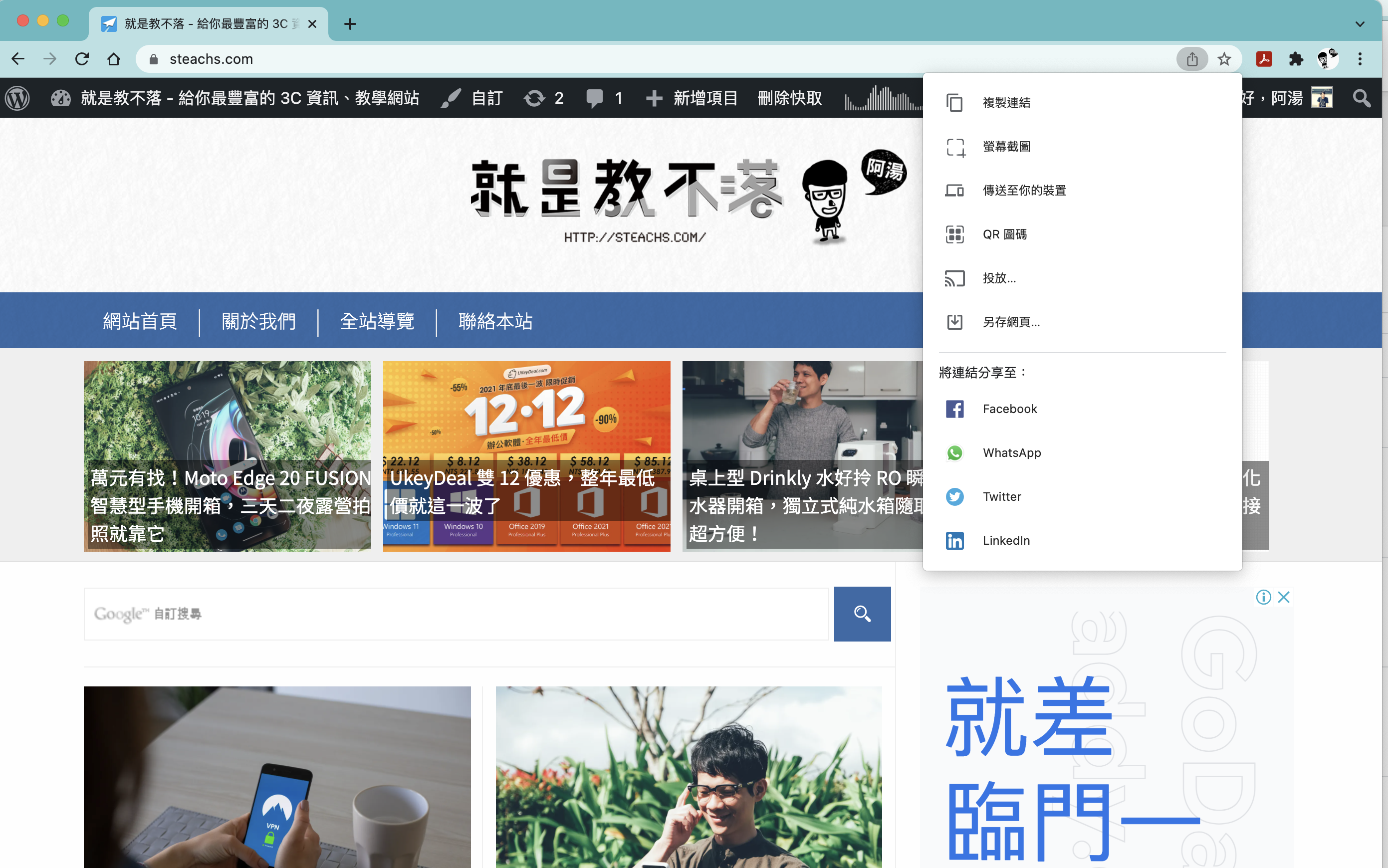This screenshot has height=868, width=1388.
Task: Share link to LinkedIn
Action: tap(1006, 540)
